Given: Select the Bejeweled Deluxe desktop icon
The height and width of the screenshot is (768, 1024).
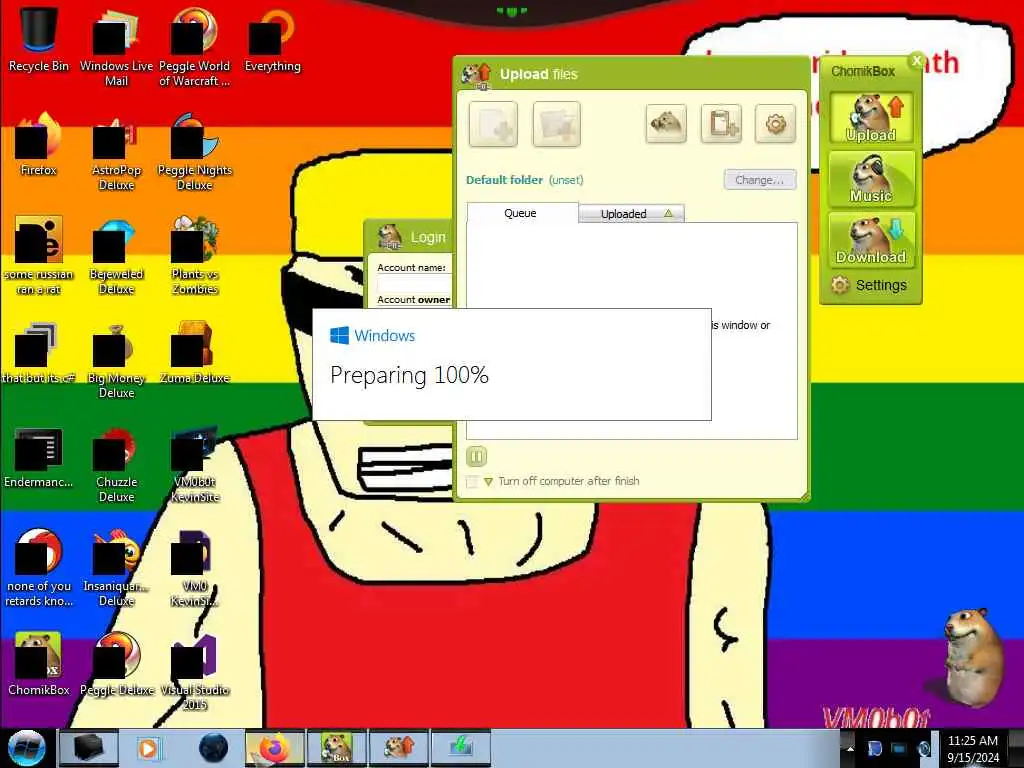Looking at the screenshot, I should [116, 255].
